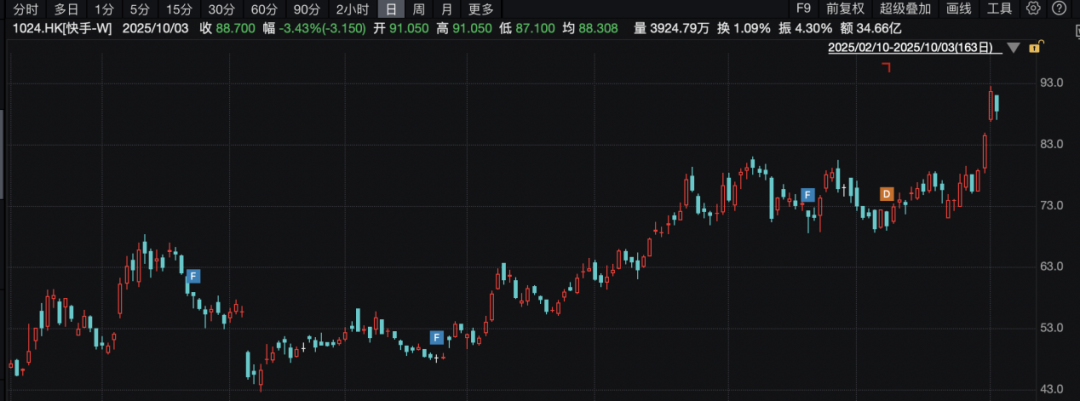1080x401 pixels.
Task: Click the low price 87.100
Action: [x=537, y=28]
